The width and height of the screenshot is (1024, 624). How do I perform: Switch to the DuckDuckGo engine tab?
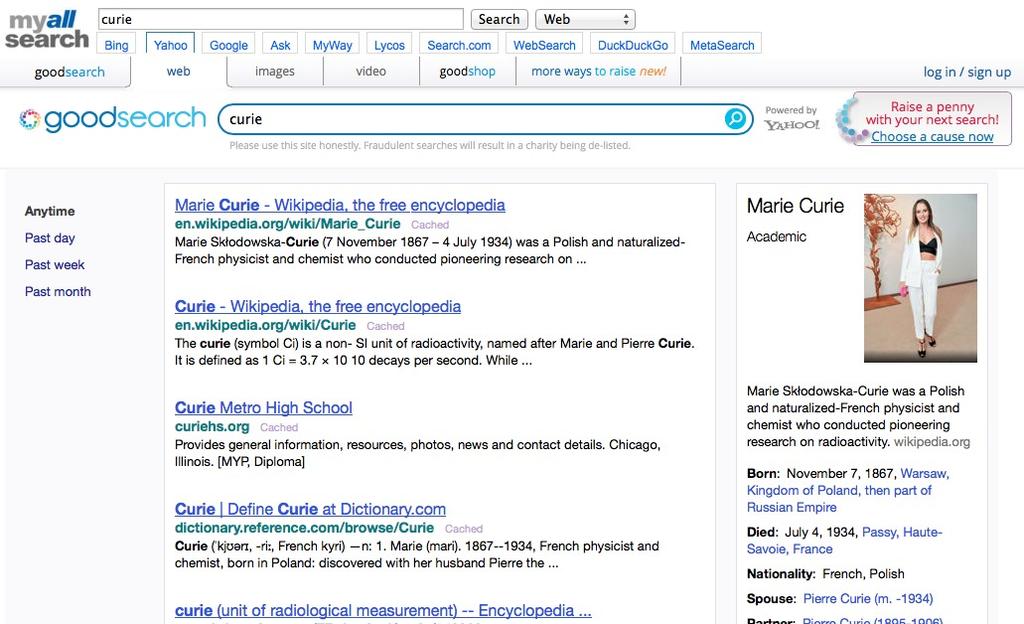[633, 45]
